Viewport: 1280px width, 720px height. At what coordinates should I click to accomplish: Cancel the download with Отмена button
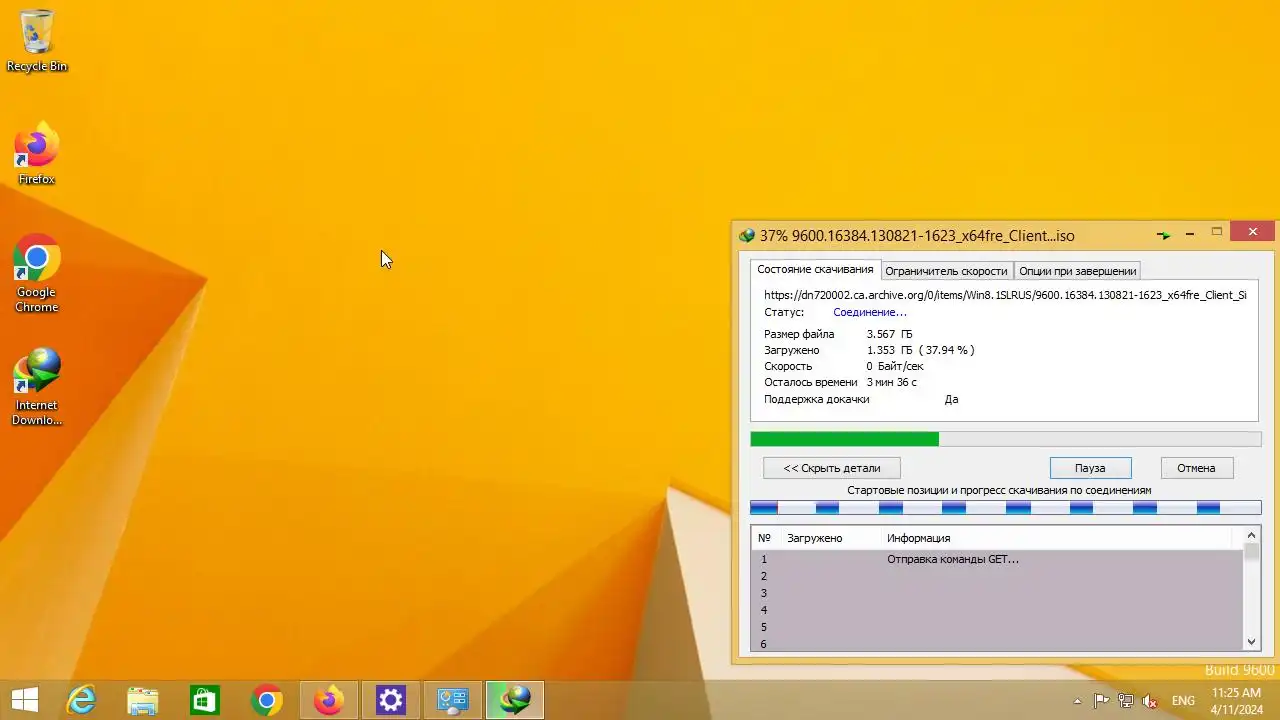[1196, 468]
